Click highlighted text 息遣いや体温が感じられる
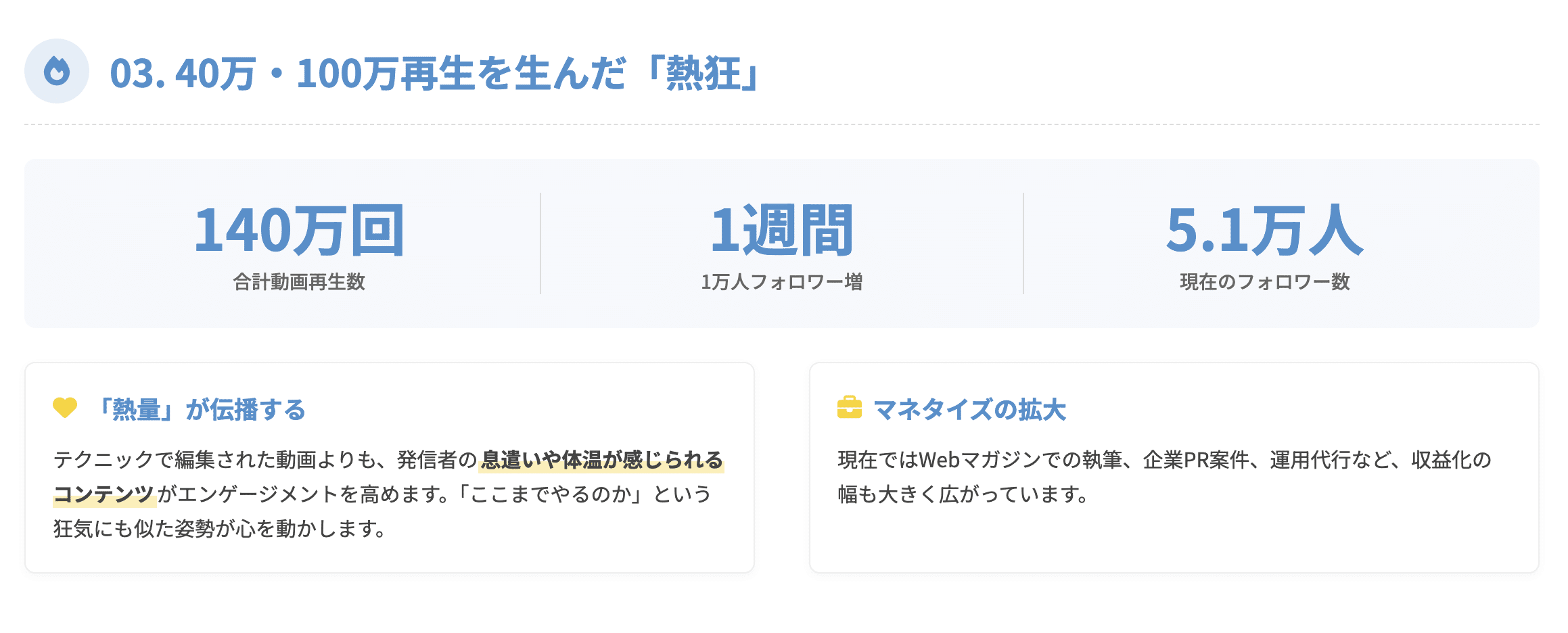This screenshot has height=633, width=1568. (x=601, y=460)
